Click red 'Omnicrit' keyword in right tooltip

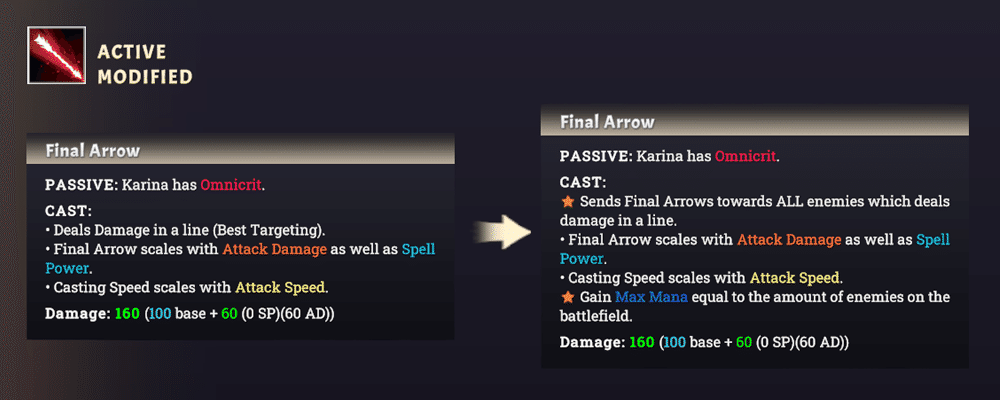pyautogui.click(x=746, y=156)
